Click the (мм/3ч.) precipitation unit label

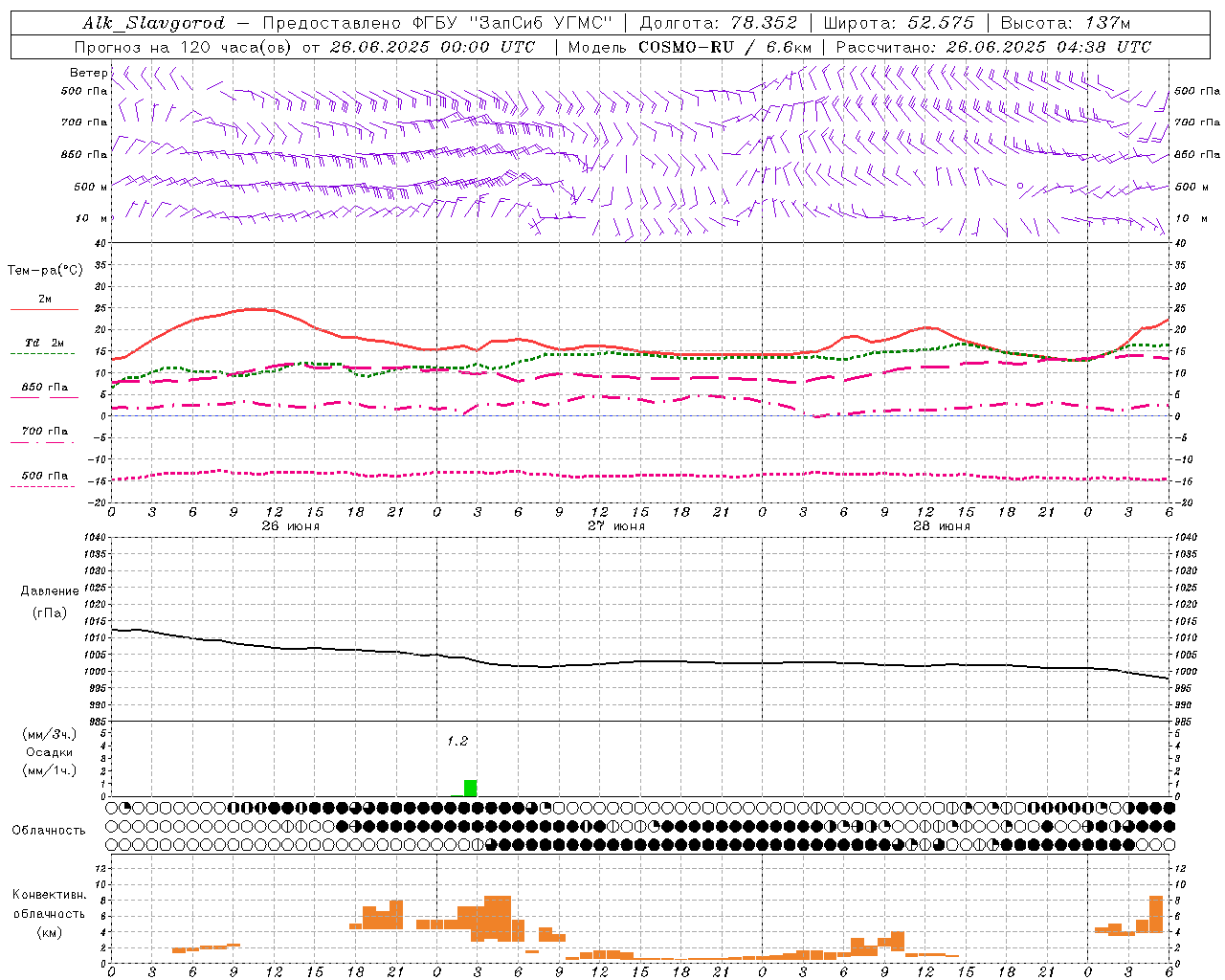click(49, 734)
